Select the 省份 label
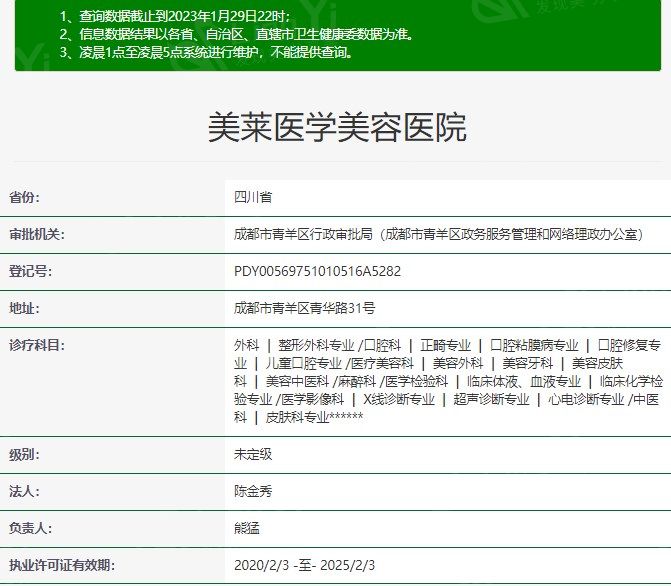This screenshot has height=586, width=671. click(x=24, y=197)
